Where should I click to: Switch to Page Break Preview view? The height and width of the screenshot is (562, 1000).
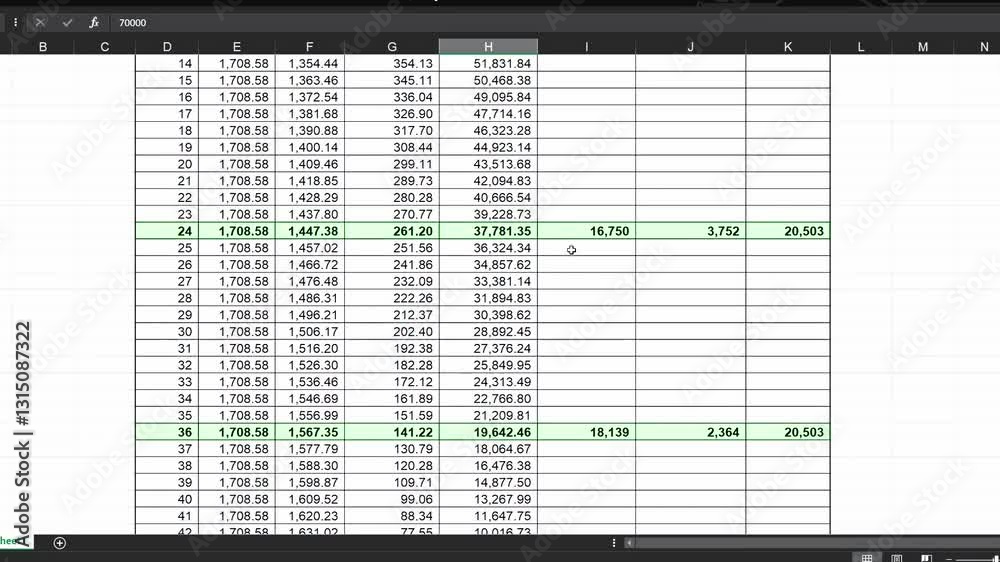point(927,558)
